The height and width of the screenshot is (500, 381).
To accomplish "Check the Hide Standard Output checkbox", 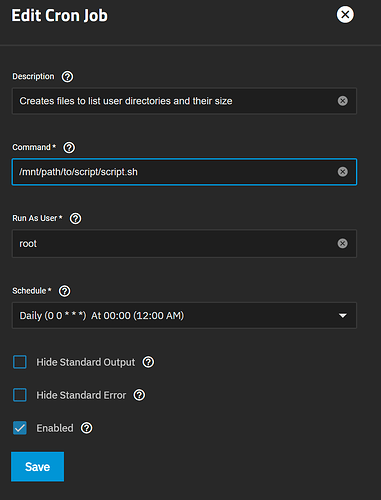I will (x=20, y=362).
